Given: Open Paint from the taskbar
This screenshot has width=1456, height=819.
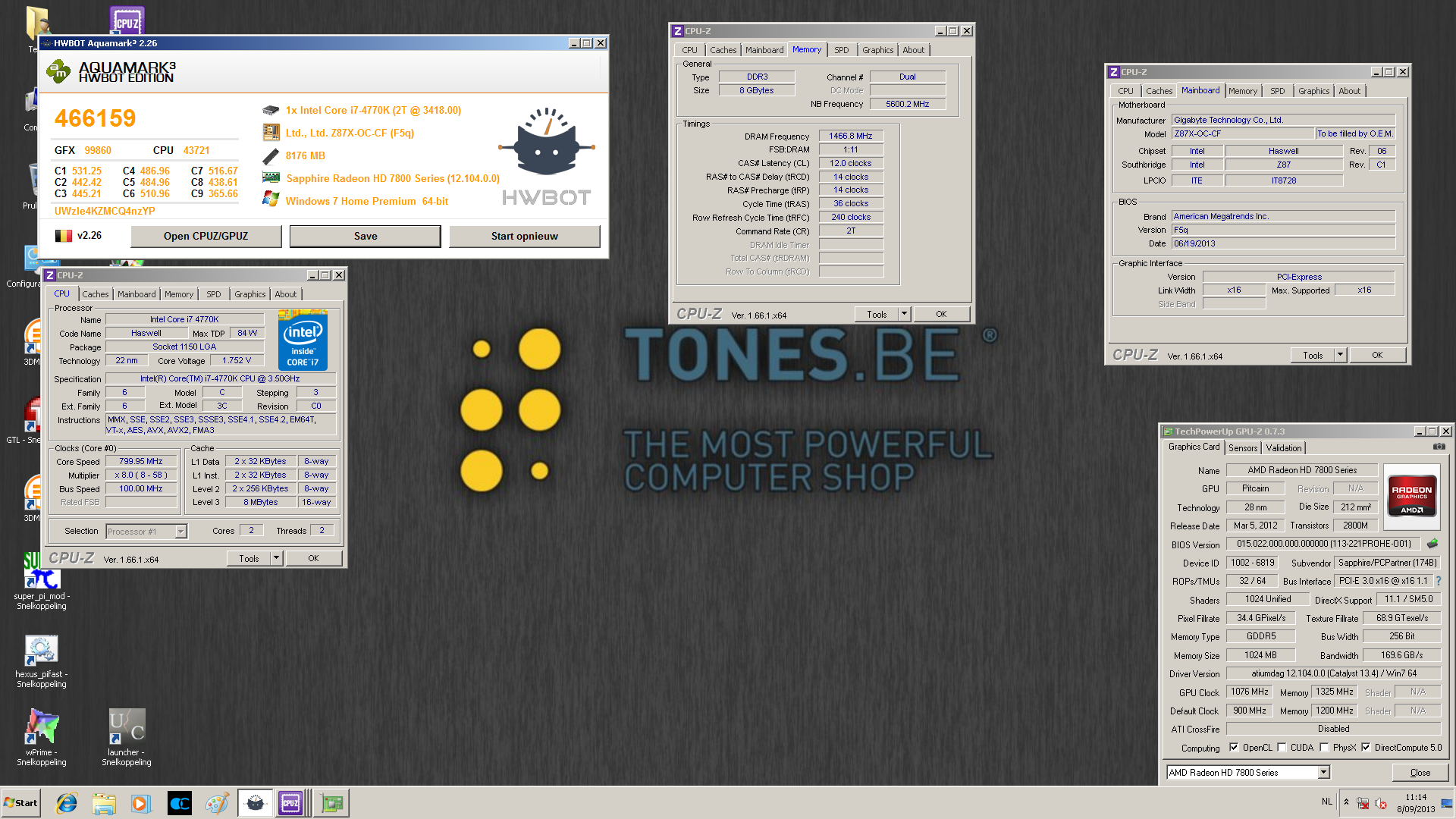Looking at the screenshot, I should tap(217, 803).
